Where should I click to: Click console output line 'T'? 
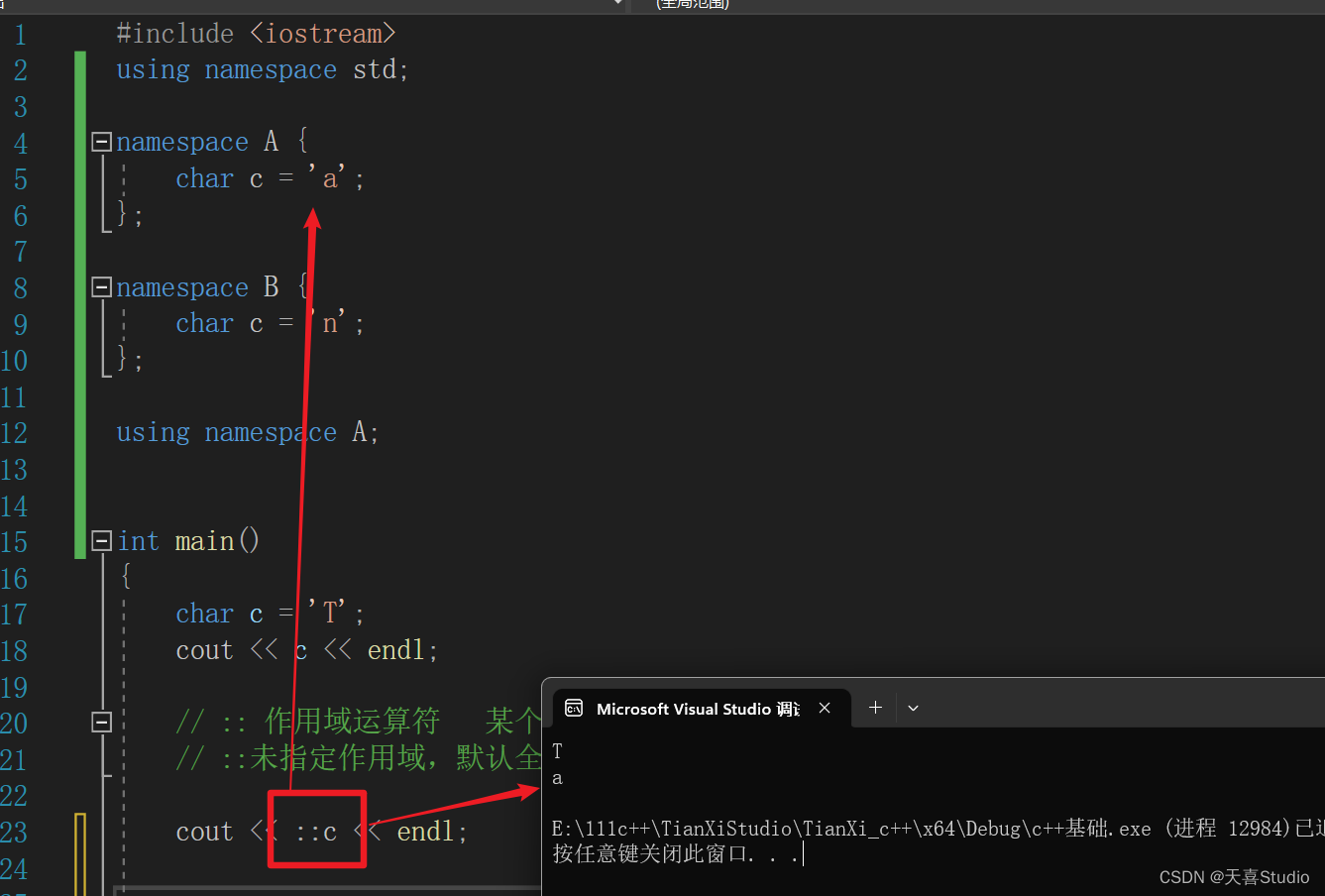[557, 751]
